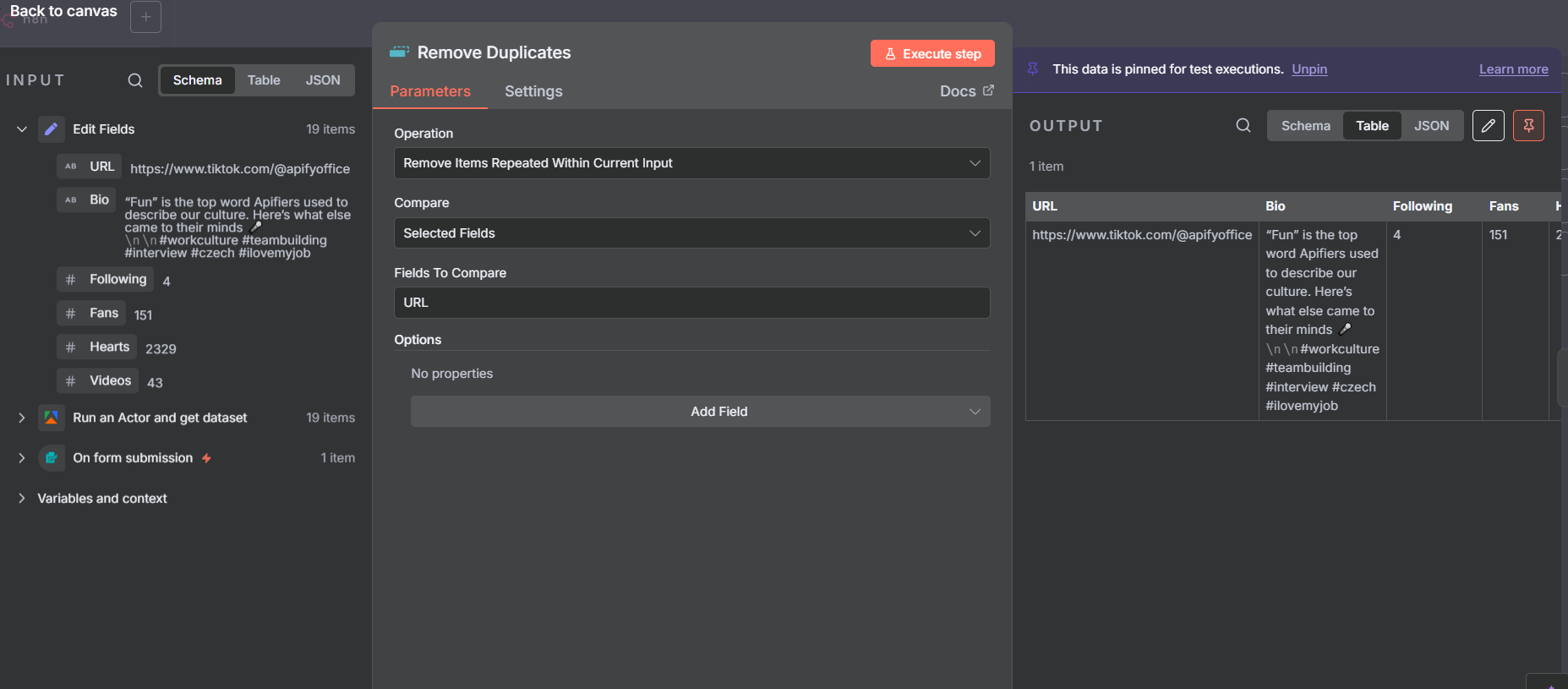Click the Fields To Compare input
The height and width of the screenshot is (689, 1568).
pyautogui.click(x=691, y=303)
